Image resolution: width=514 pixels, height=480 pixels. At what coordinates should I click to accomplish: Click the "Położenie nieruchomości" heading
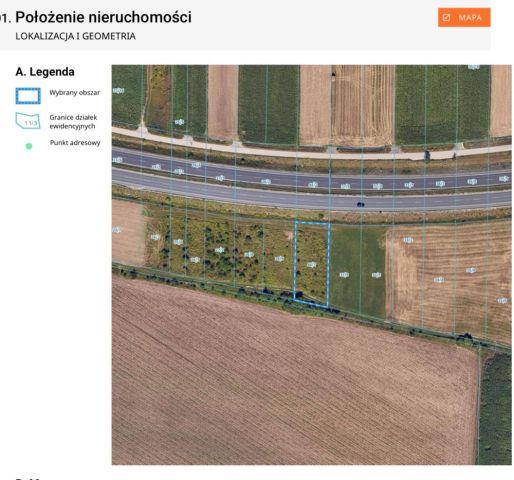[103, 17]
